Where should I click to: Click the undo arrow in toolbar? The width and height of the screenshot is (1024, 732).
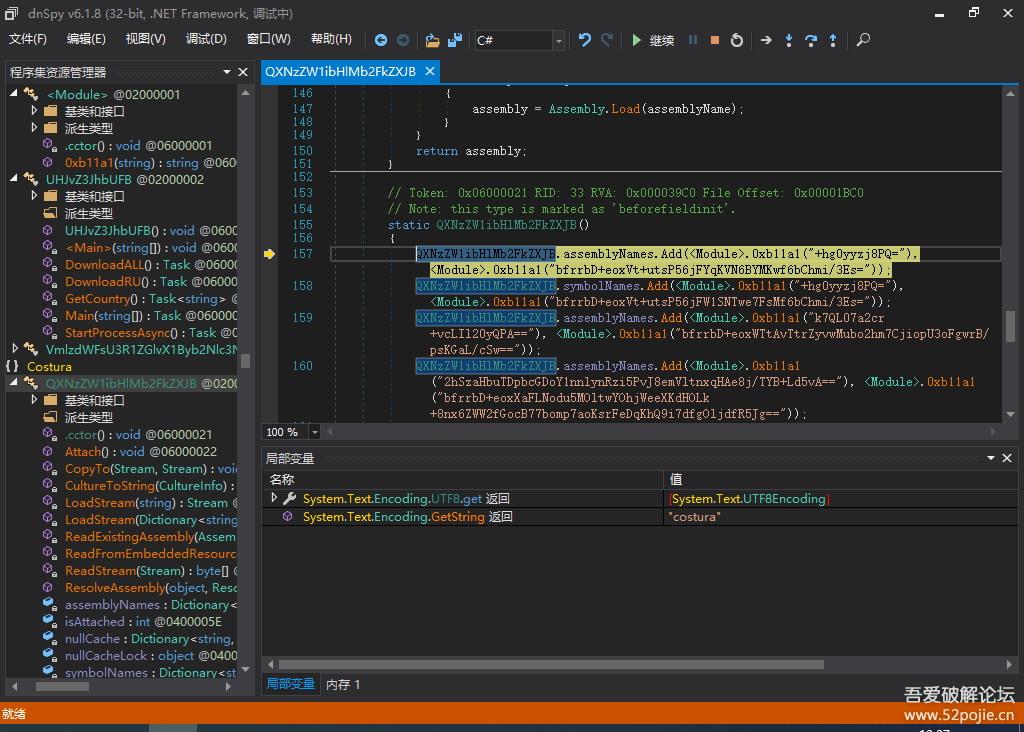(585, 40)
